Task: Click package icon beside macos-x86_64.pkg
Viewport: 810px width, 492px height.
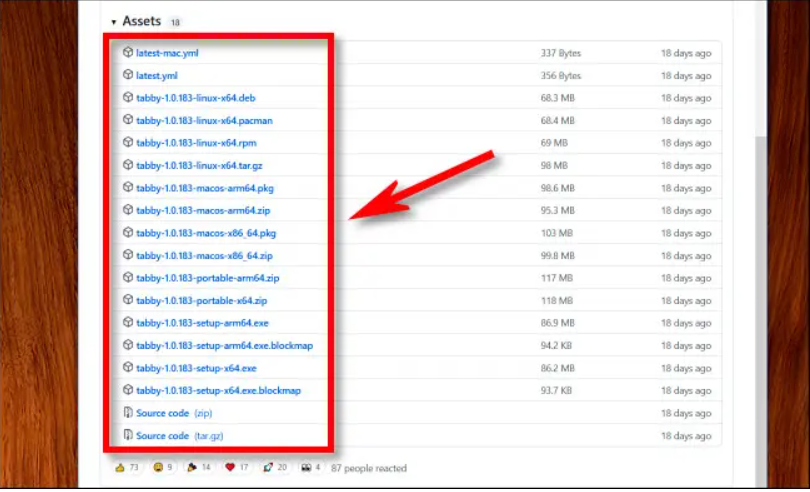Action: click(128, 233)
